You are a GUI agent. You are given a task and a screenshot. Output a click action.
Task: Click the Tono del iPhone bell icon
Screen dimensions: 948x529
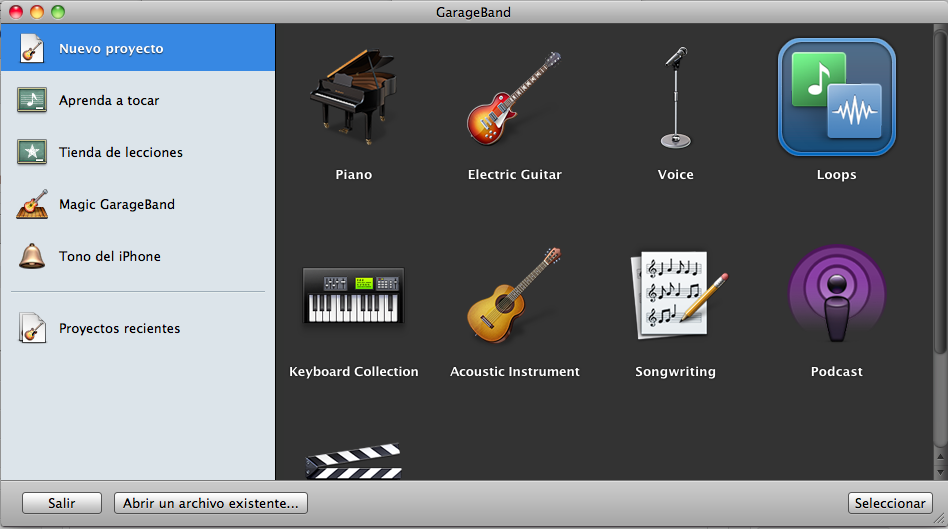tap(32, 256)
